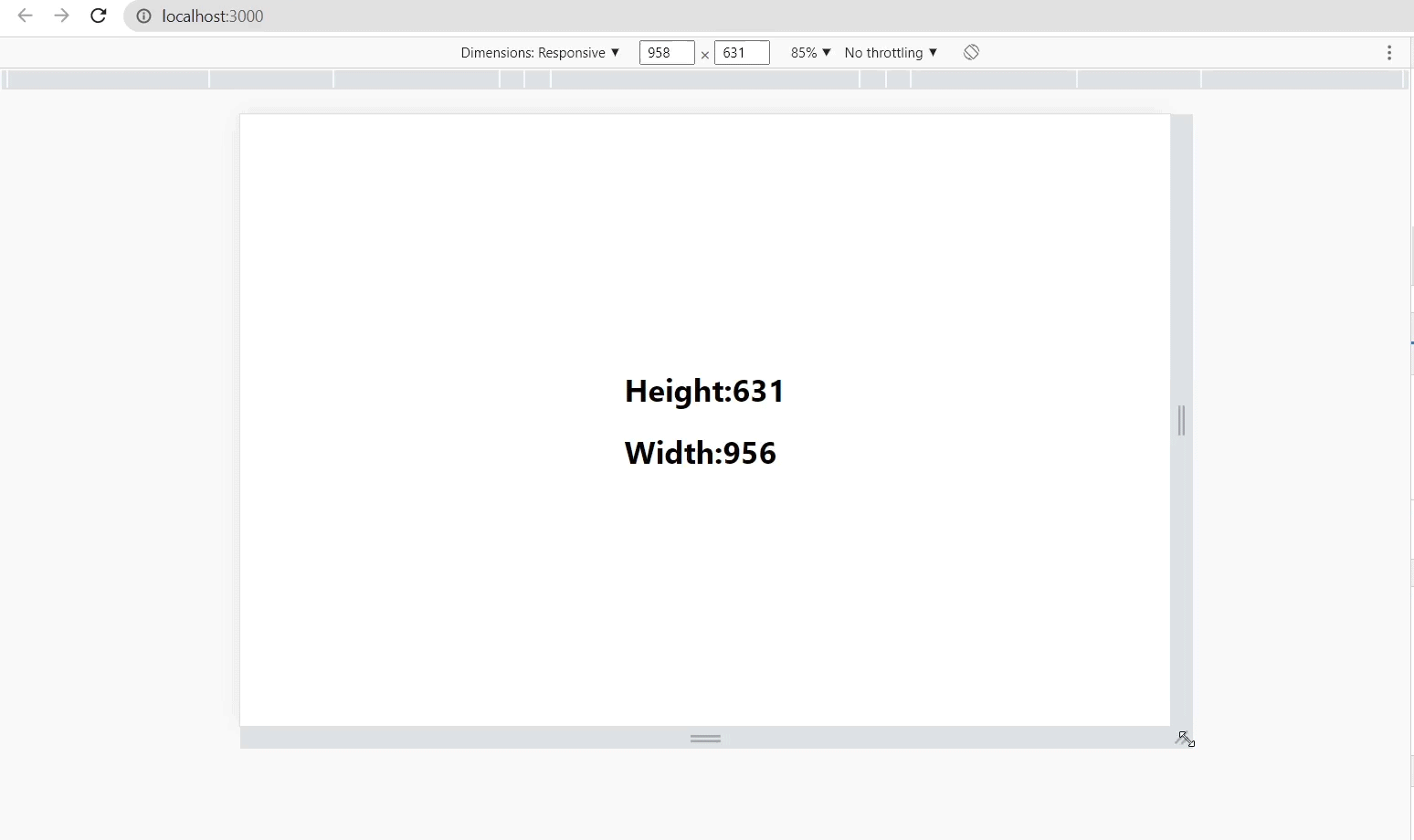Grab the corner diagonal resize handle
Image resolution: width=1414 pixels, height=840 pixels.
[1184, 739]
